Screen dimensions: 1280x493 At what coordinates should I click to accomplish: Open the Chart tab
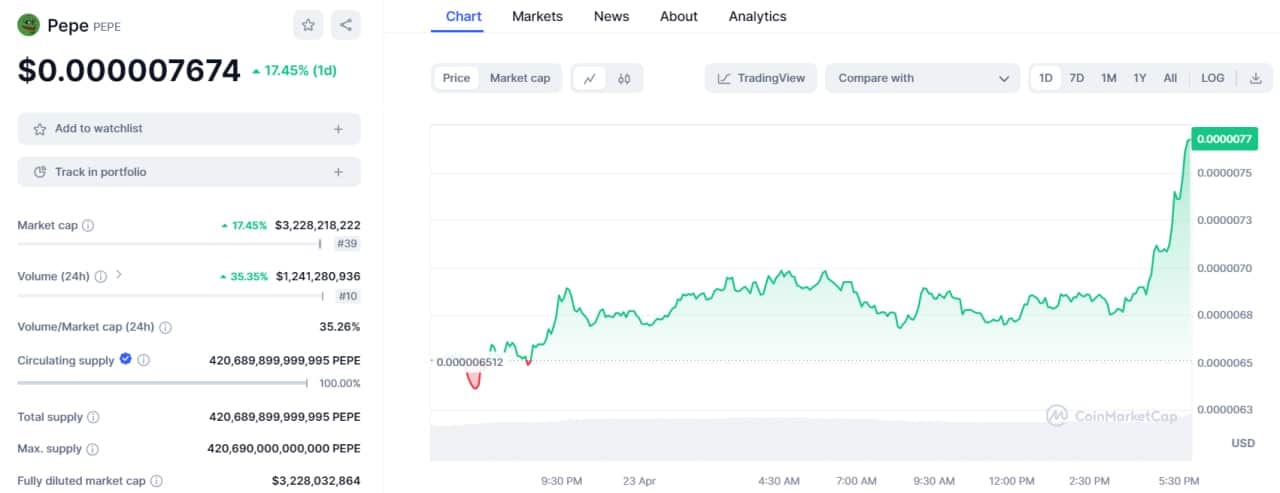(463, 16)
